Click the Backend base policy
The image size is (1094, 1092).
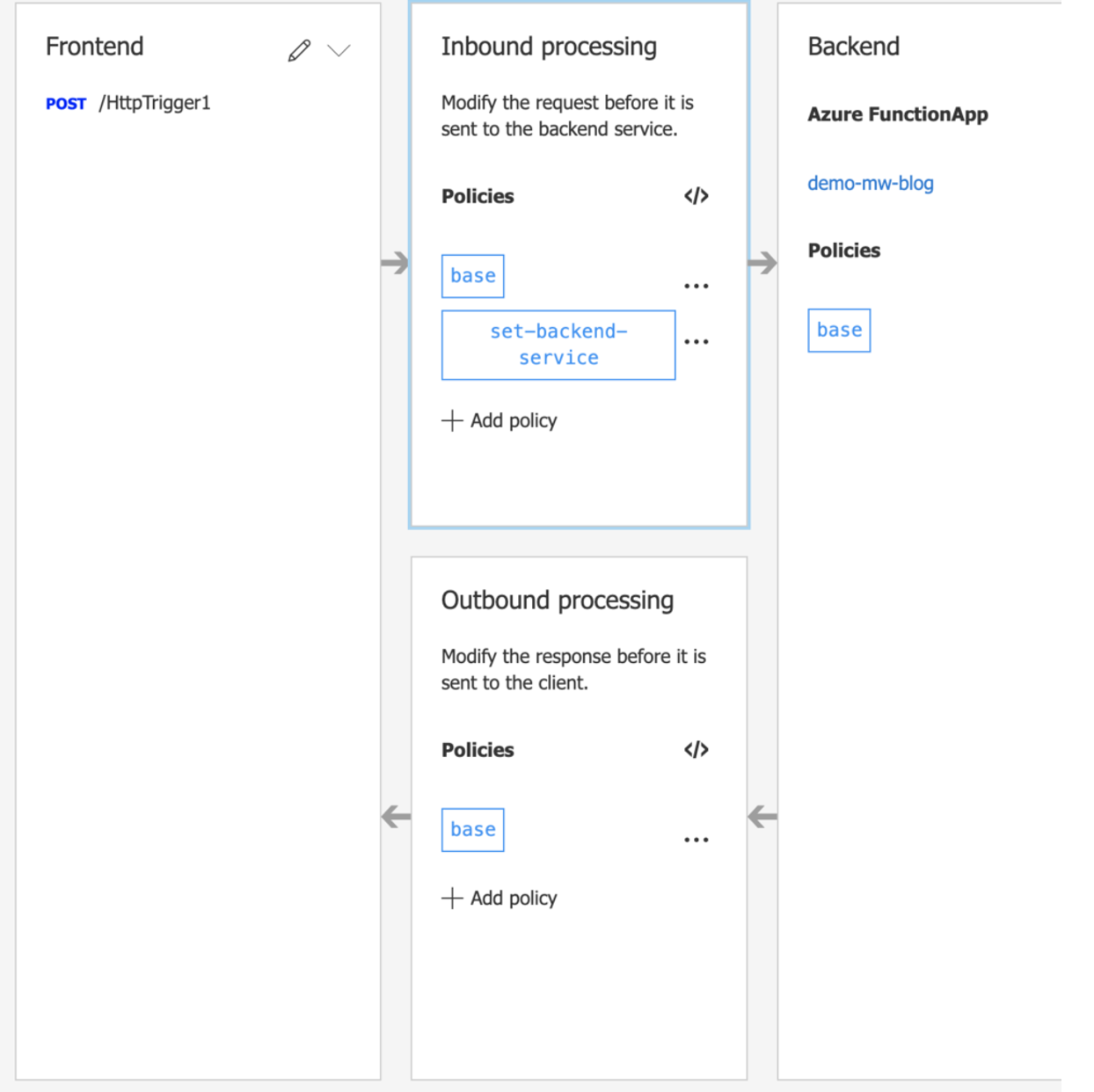[x=838, y=330]
